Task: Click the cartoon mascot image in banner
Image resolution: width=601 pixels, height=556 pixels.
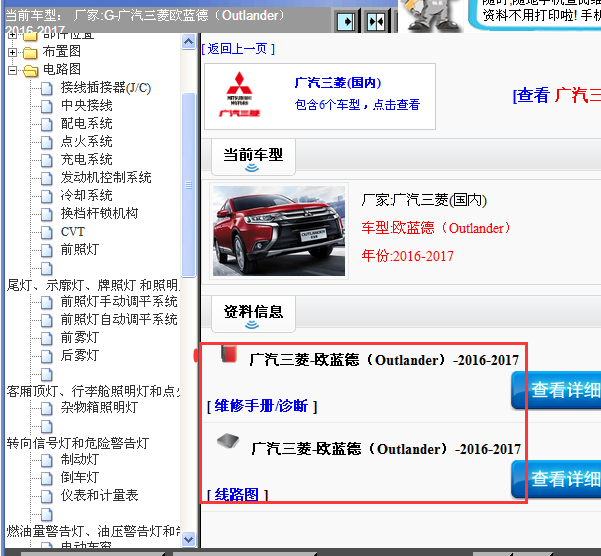Action: (x=431, y=15)
